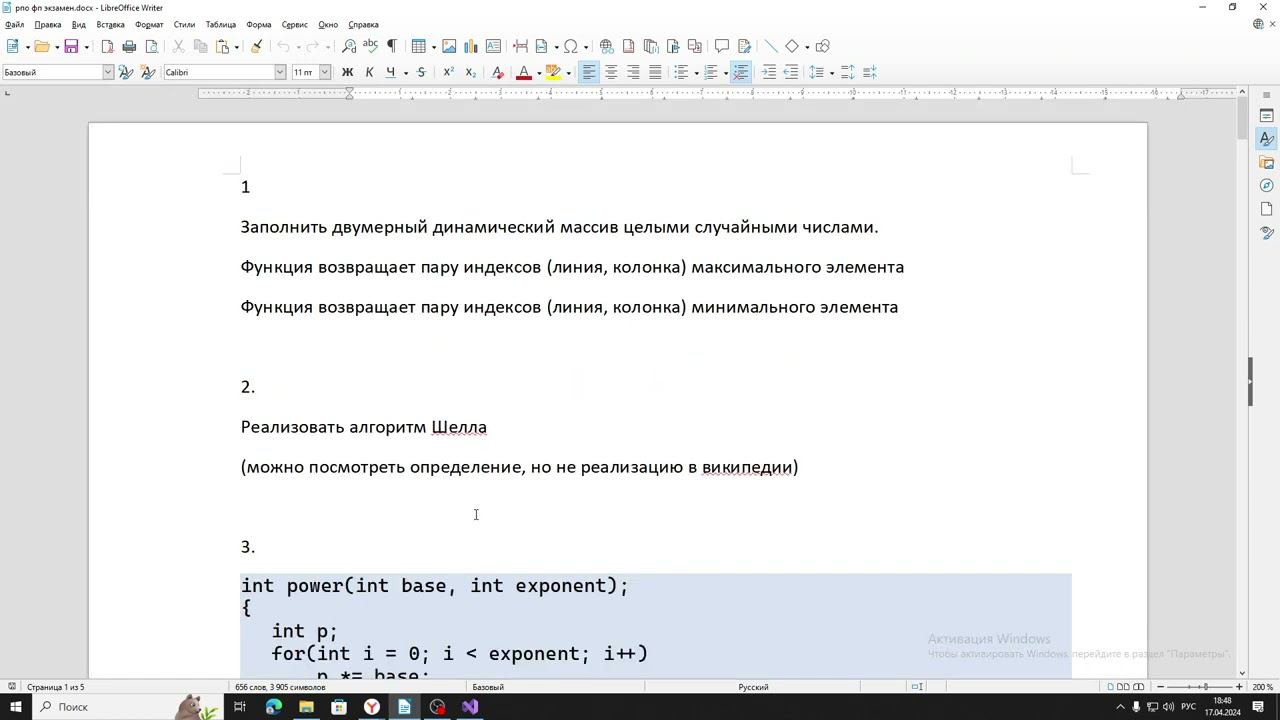
Task: Open sidebar Properties panel
Action: [1266, 116]
